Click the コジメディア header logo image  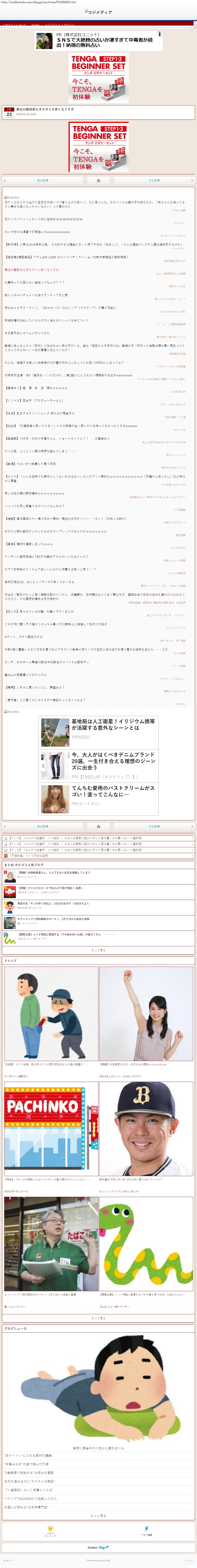[x=99, y=12]
